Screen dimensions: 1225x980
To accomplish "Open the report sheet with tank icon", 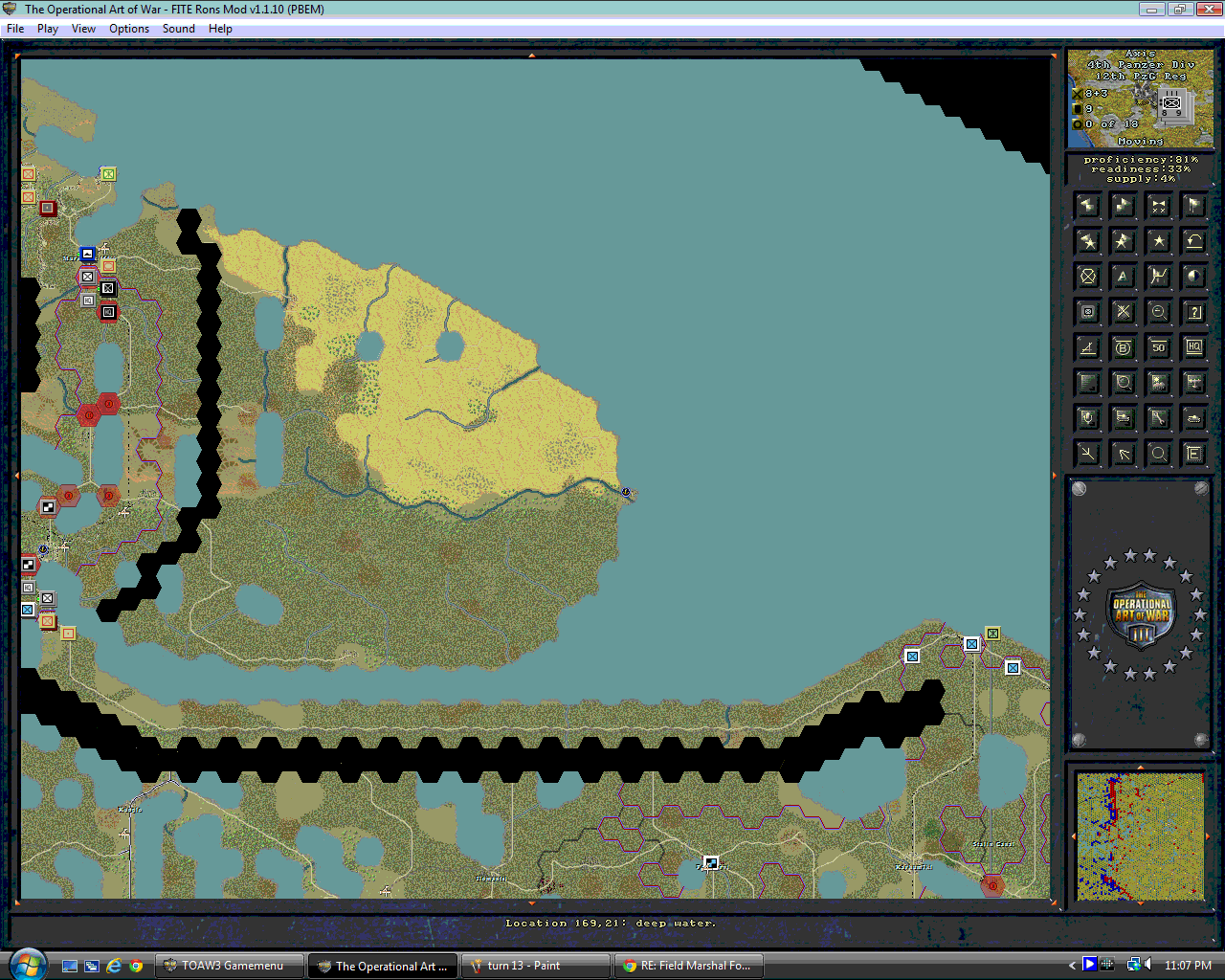I will (x=1124, y=418).
